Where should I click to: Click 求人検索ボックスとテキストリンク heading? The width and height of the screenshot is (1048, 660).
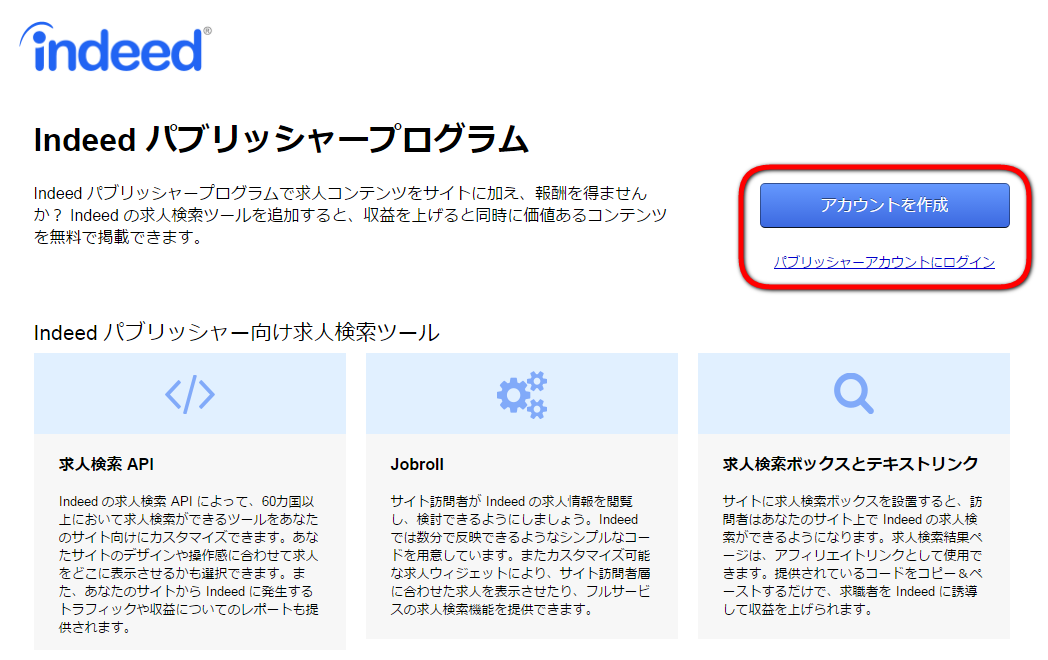tap(851, 464)
